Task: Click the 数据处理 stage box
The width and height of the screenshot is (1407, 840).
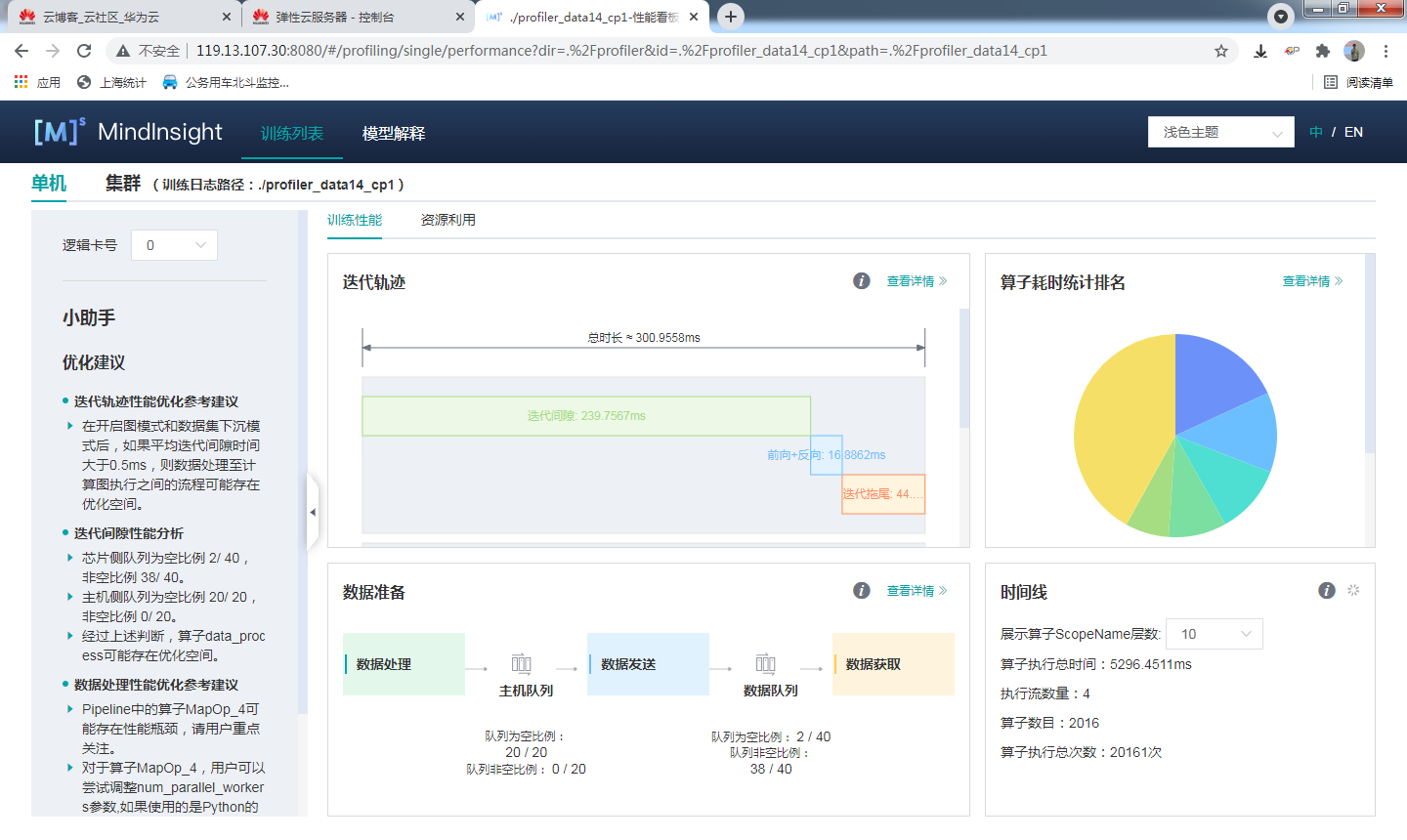Action: [x=404, y=664]
